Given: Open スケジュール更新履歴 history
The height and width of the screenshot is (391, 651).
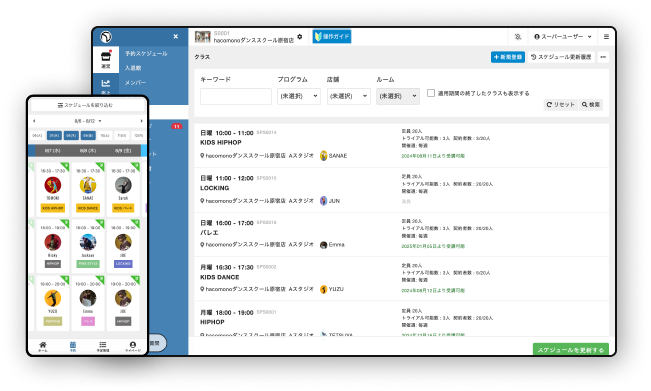Looking at the screenshot, I should pos(561,57).
